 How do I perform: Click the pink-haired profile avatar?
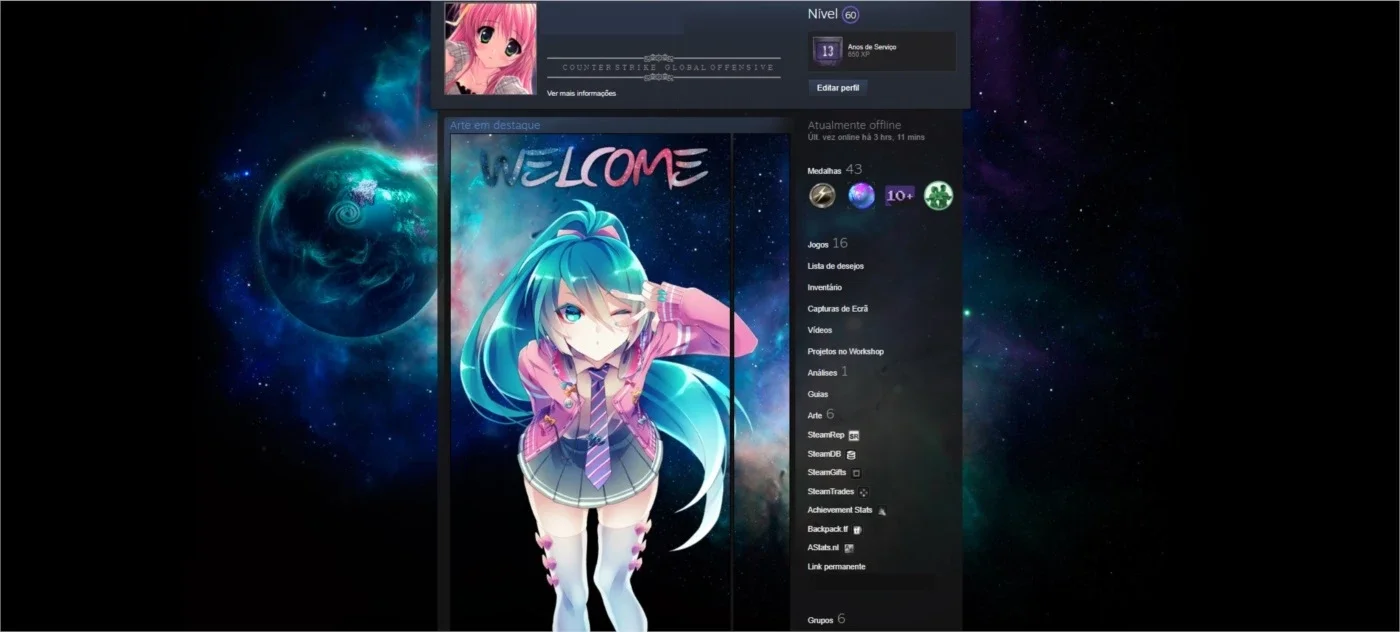(490, 48)
